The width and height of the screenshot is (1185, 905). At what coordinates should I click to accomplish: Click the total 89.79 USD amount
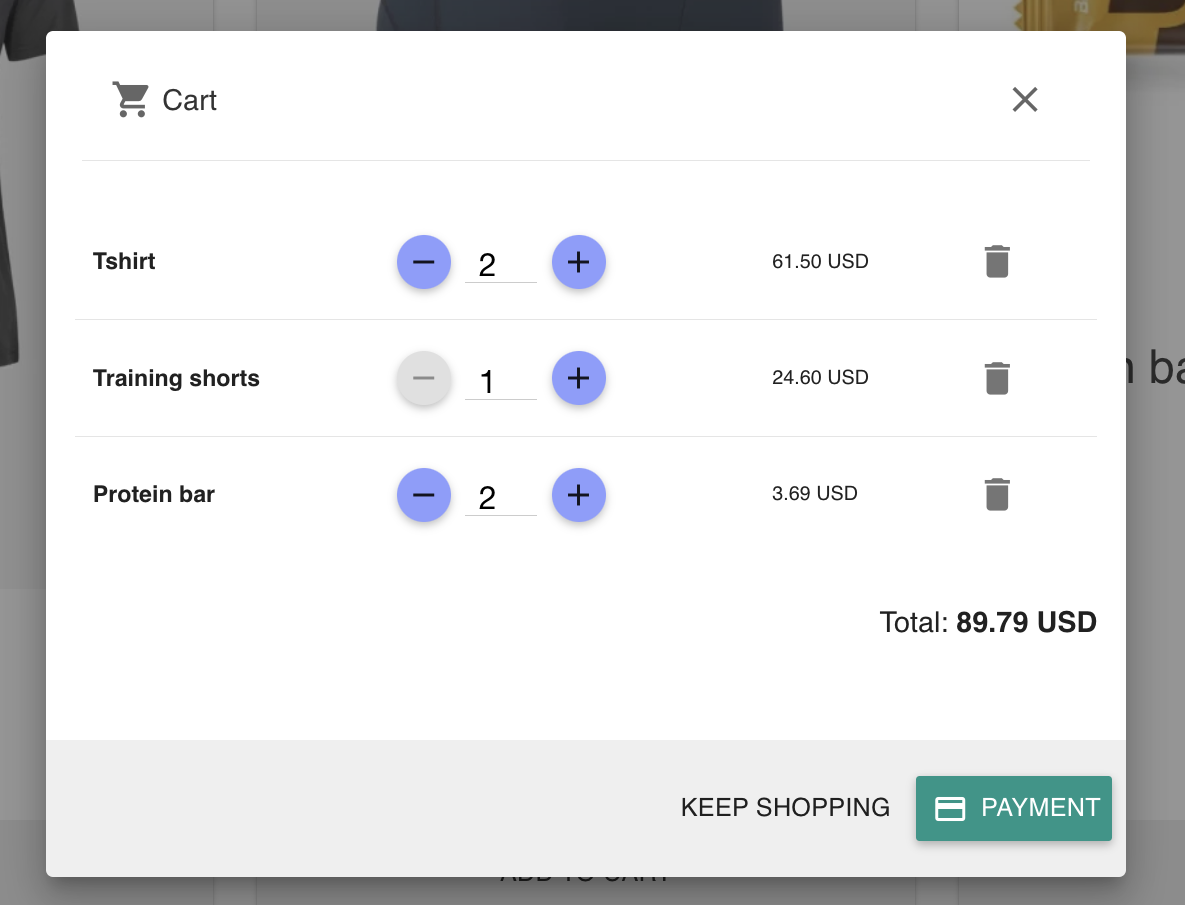pos(1026,622)
